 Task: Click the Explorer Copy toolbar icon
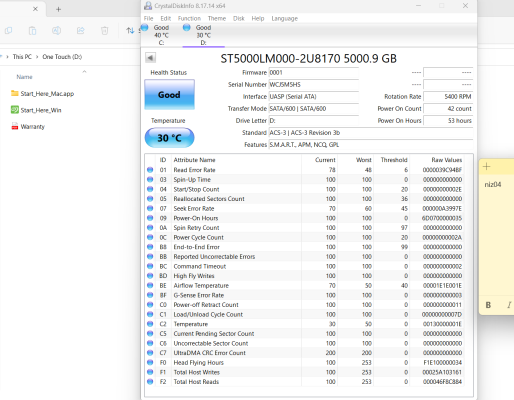[x=9, y=31]
